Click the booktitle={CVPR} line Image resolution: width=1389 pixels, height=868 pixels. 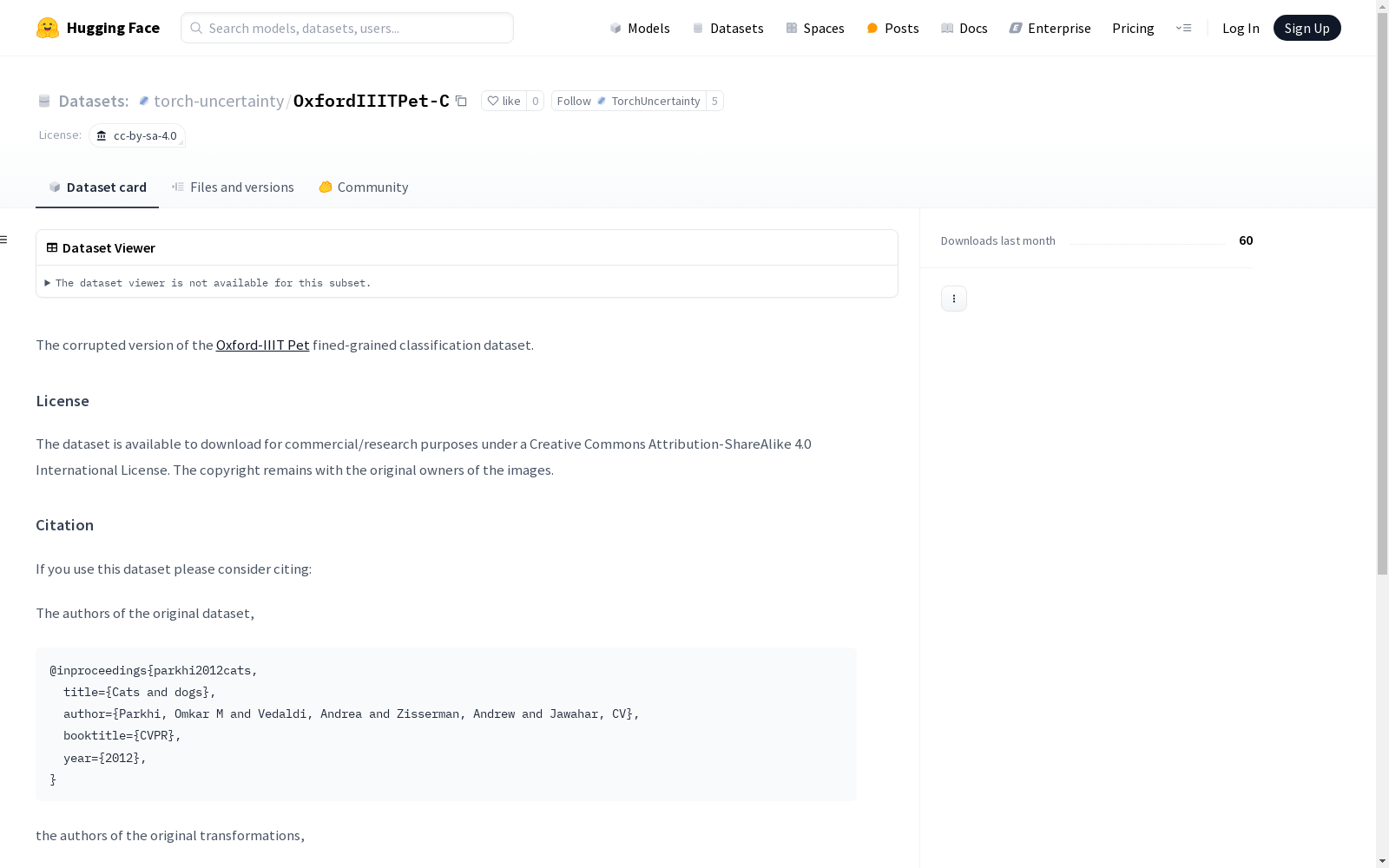click(x=122, y=735)
